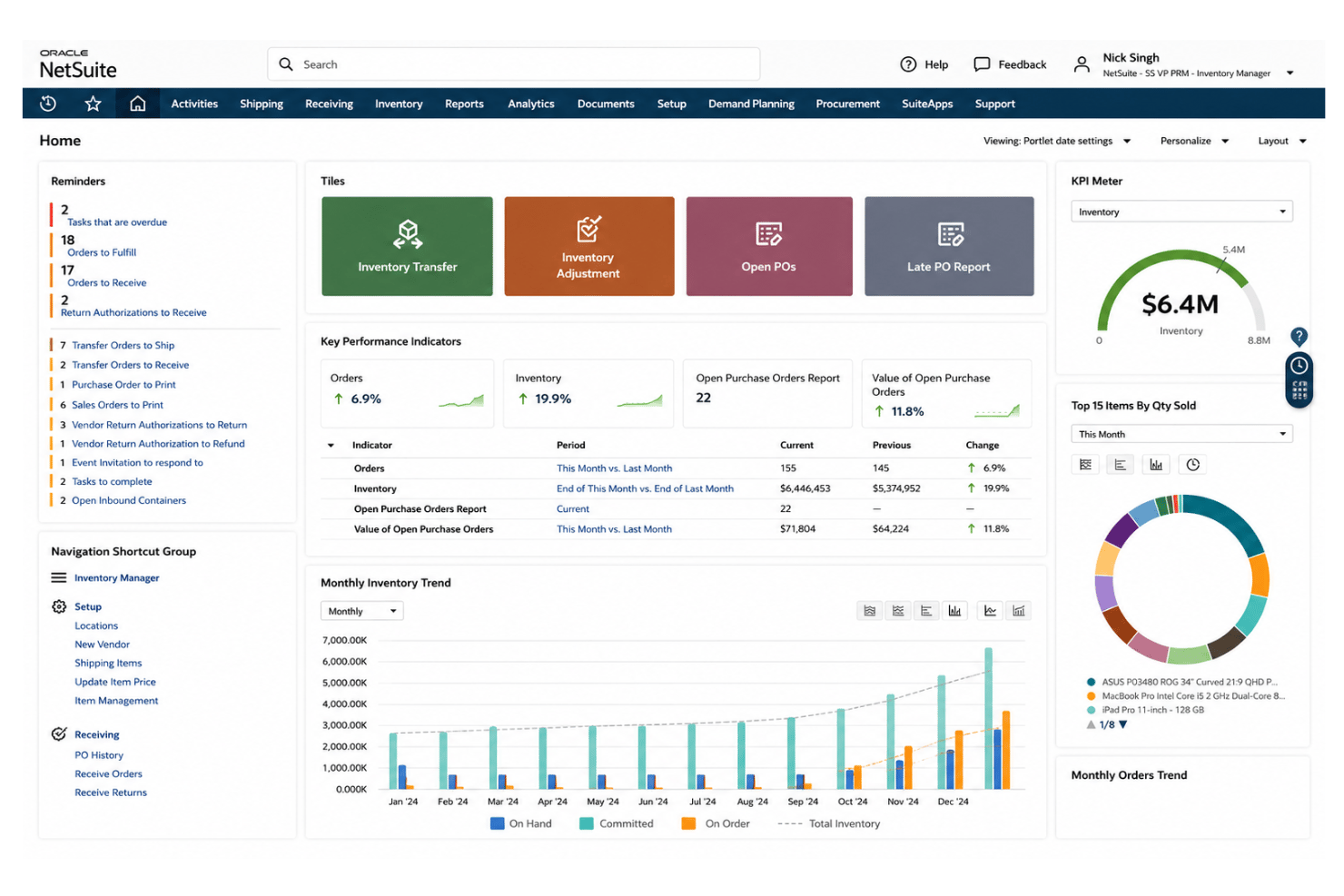Open the Shortcuts star icon
This screenshot has height=896, width=1344.
tap(93, 103)
